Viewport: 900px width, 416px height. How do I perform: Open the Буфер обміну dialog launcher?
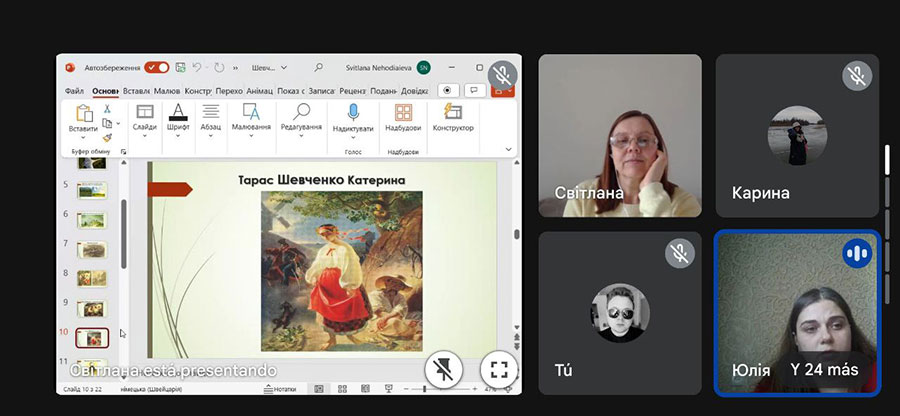(123, 151)
